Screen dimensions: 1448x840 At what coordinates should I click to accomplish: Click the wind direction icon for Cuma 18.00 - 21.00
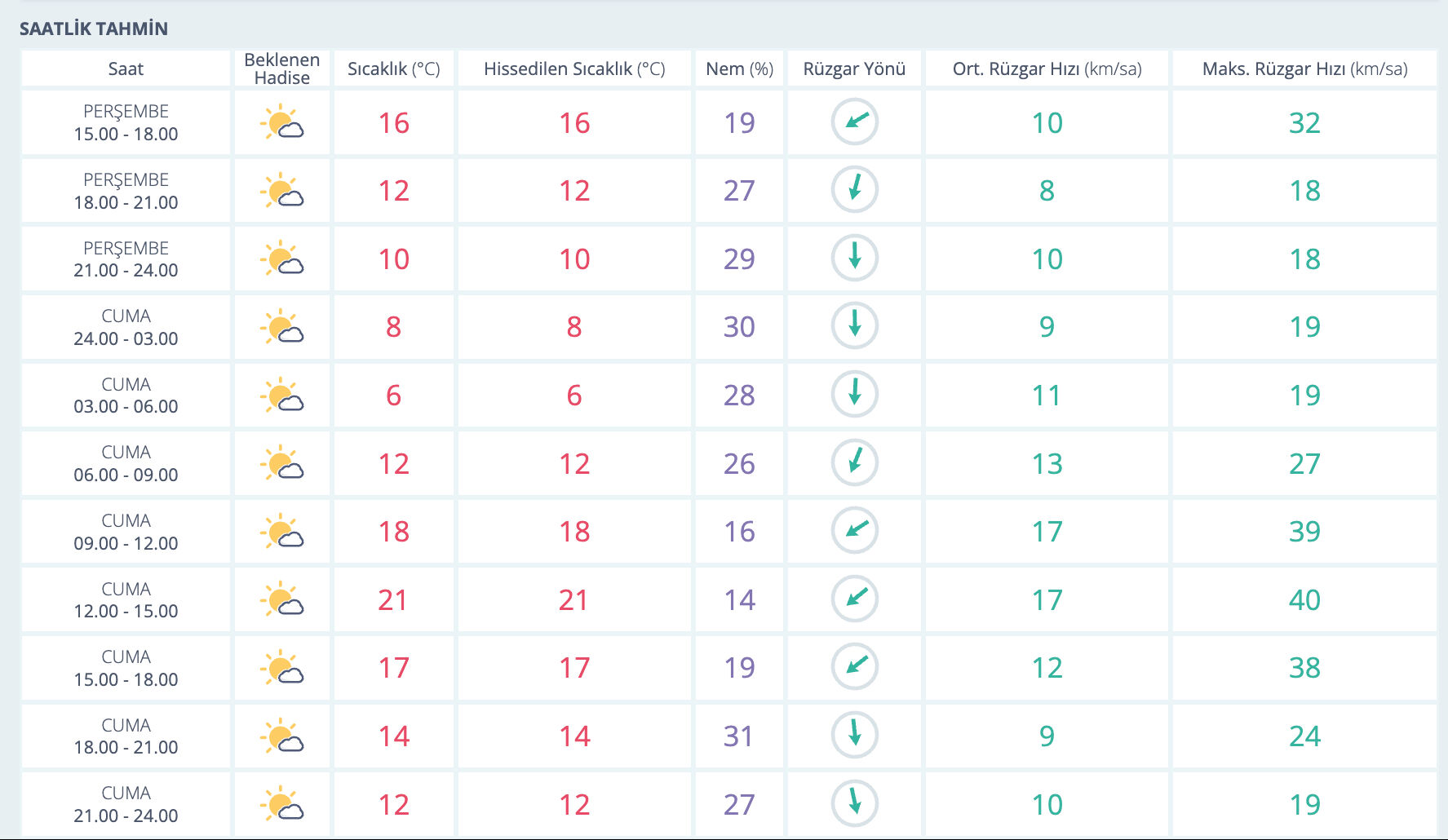point(854,735)
